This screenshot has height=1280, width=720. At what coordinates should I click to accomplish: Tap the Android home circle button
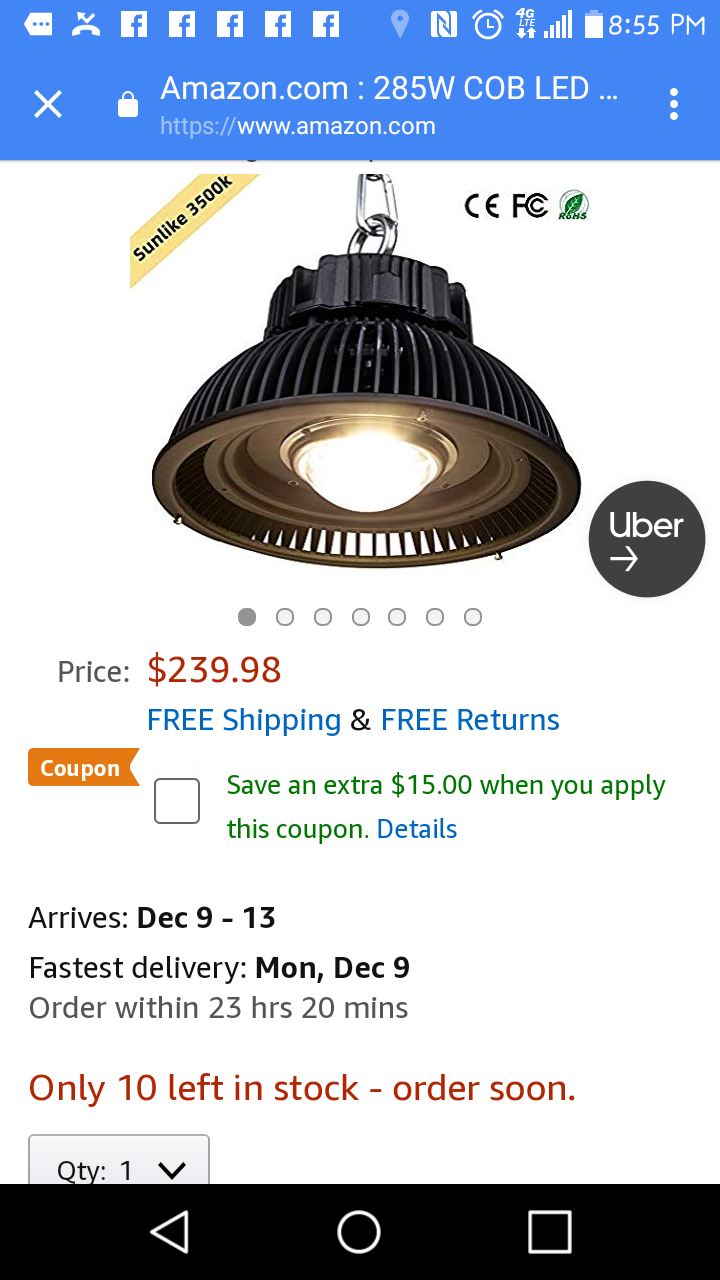[359, 1232]
